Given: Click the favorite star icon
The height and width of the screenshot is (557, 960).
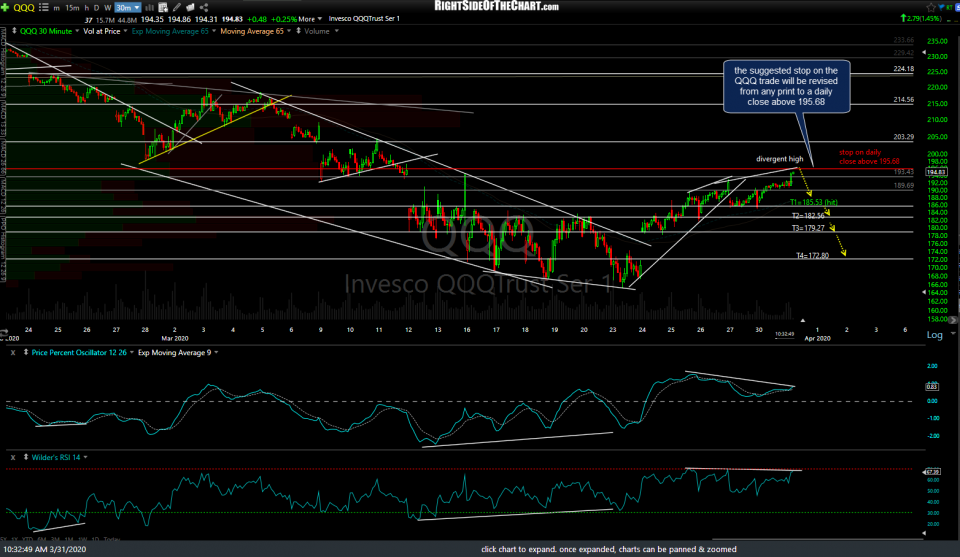Looking at the screenshot, I should pos(931,7).
